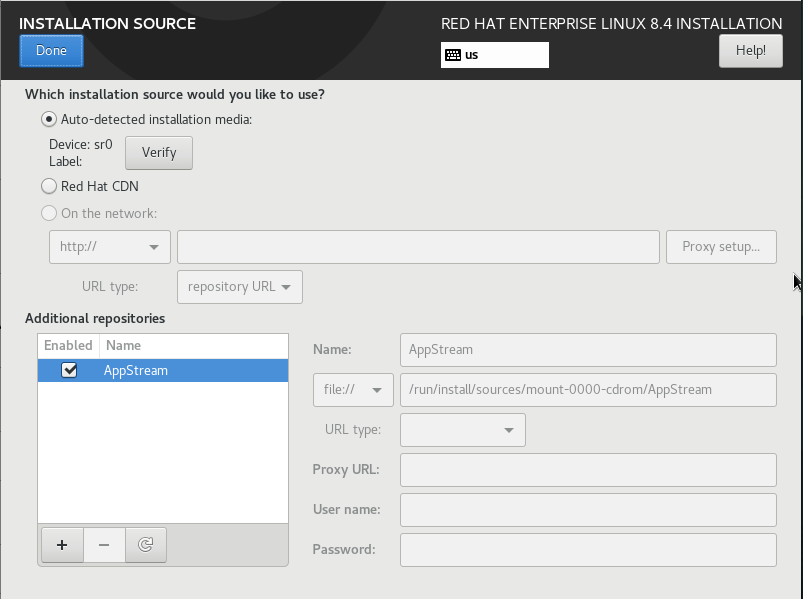
Task: Click the us keyboard layout indicator
Action: (x=495, y=55)
